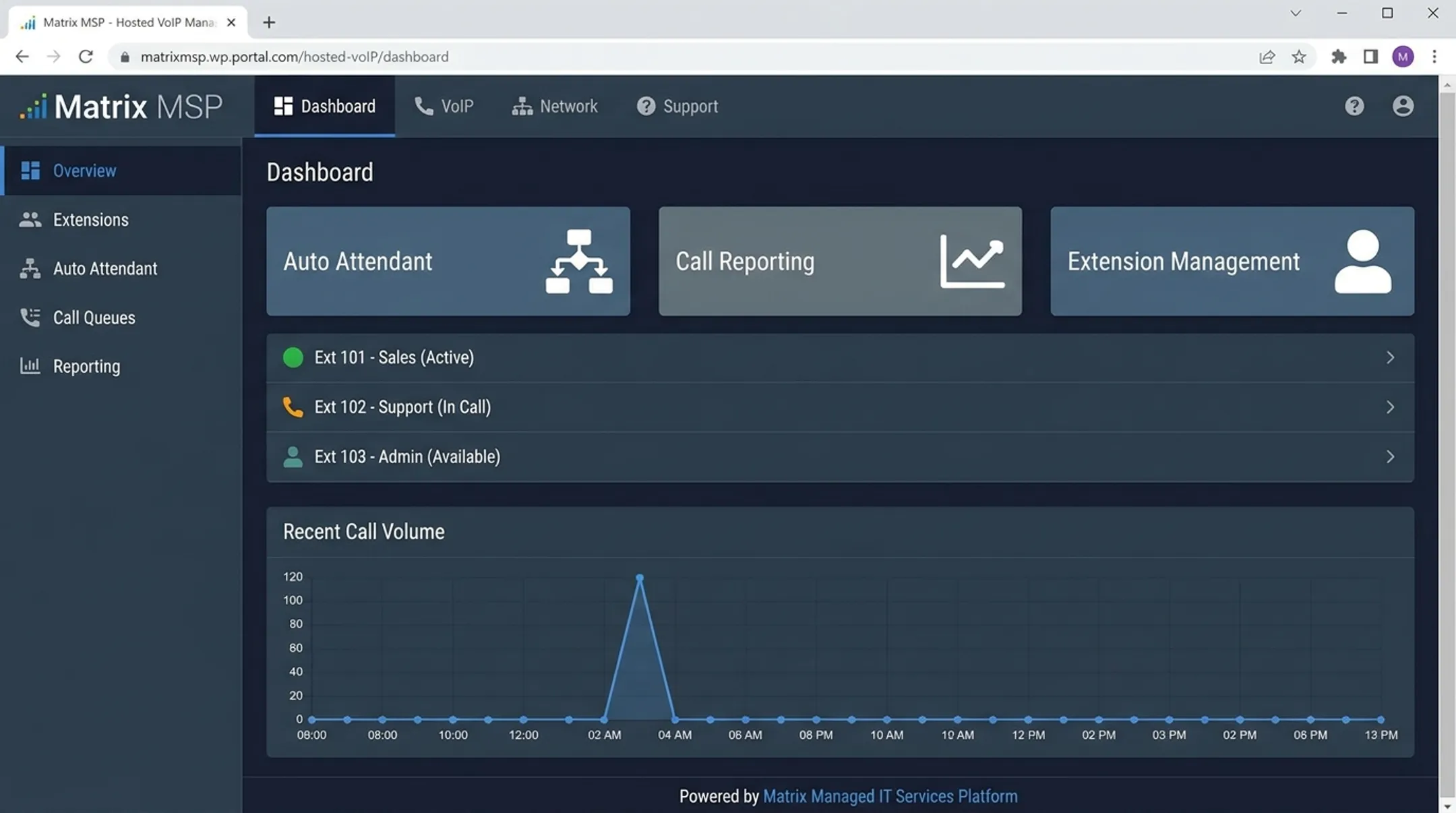
Task: Expand the Ext 101 - Sales row chevron
Action: (x=1390, y=357)
